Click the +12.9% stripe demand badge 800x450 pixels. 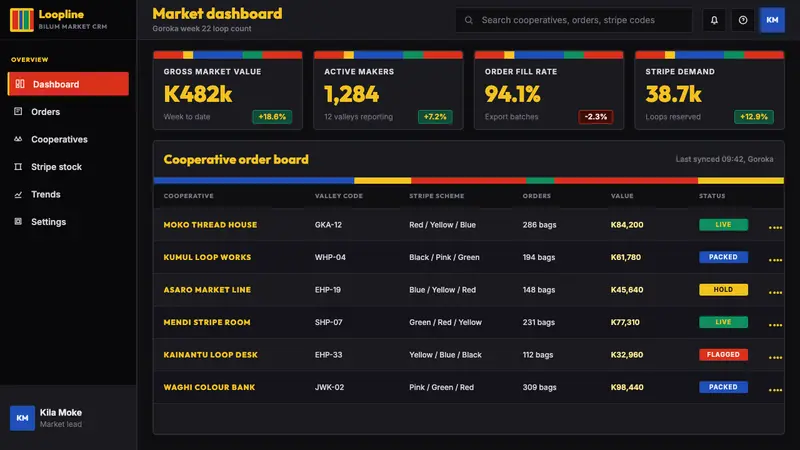[754, 117]
